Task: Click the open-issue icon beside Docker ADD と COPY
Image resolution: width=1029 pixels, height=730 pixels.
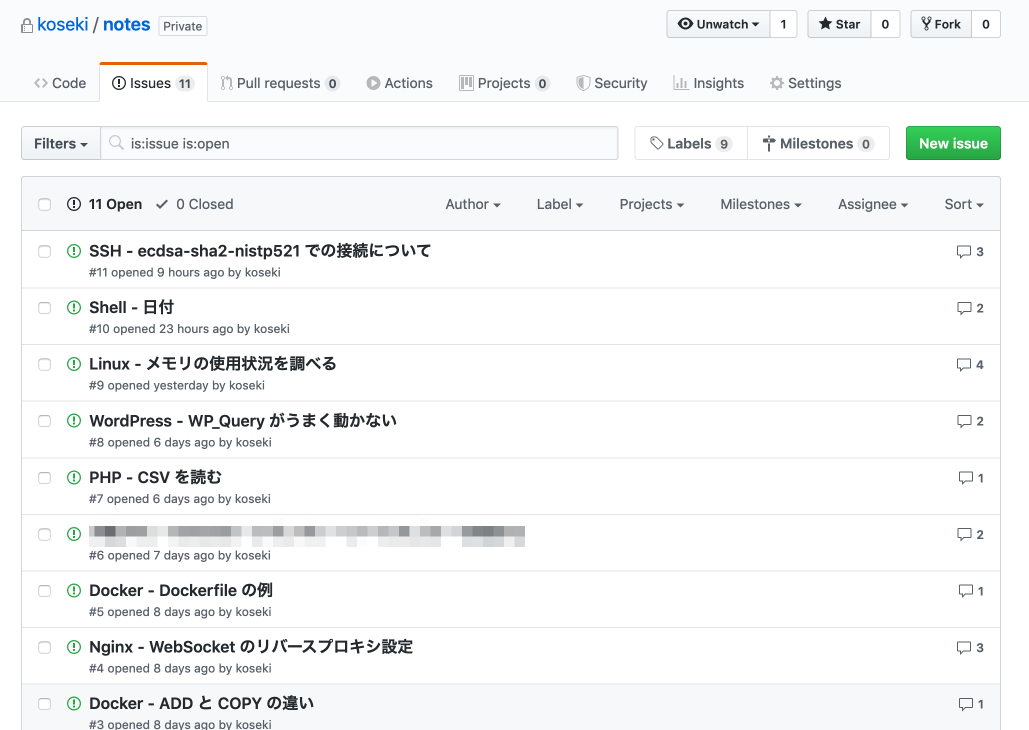Action: tap(74, 703)
